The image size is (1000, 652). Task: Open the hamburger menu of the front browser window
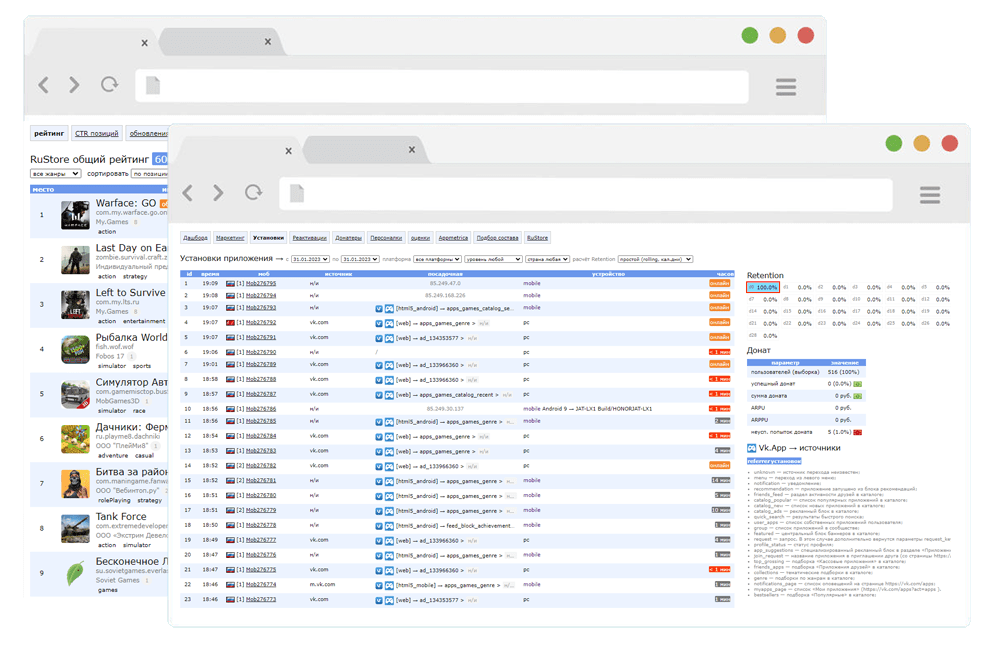(x=930, y=195)
